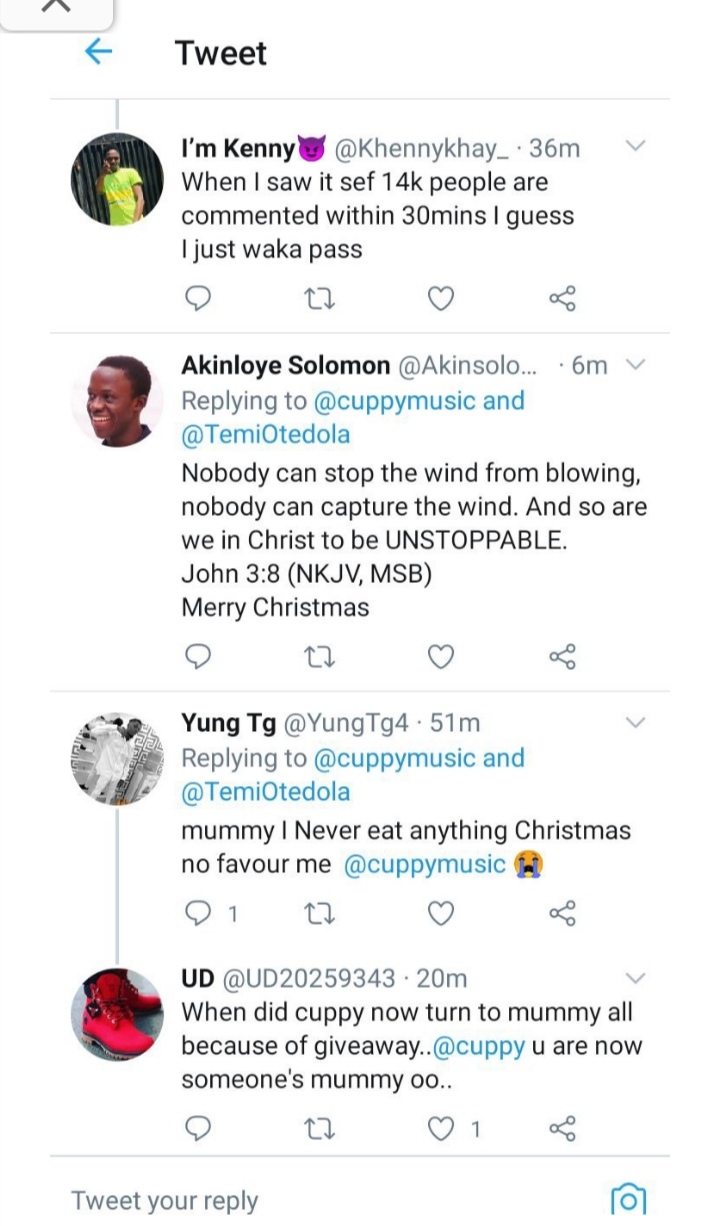Expand options chevron on Akinloye Solomon's tweet
704x1226 pixels.
[636, 365]
